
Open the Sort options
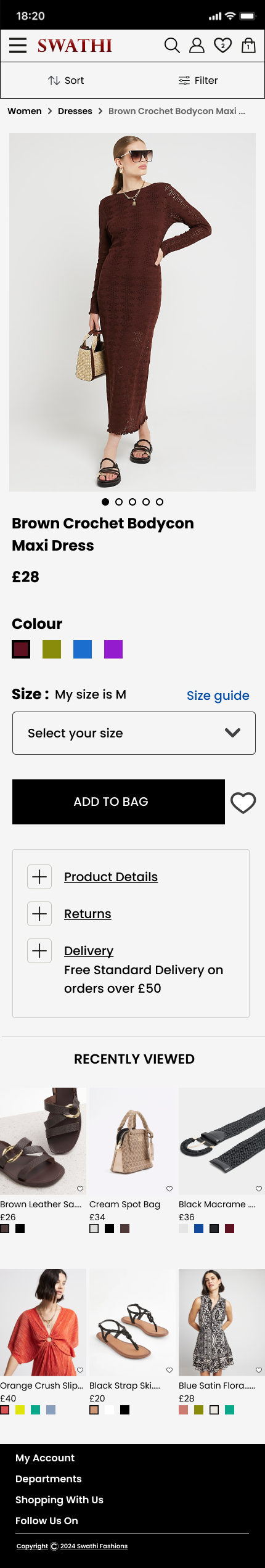[66, 80]
